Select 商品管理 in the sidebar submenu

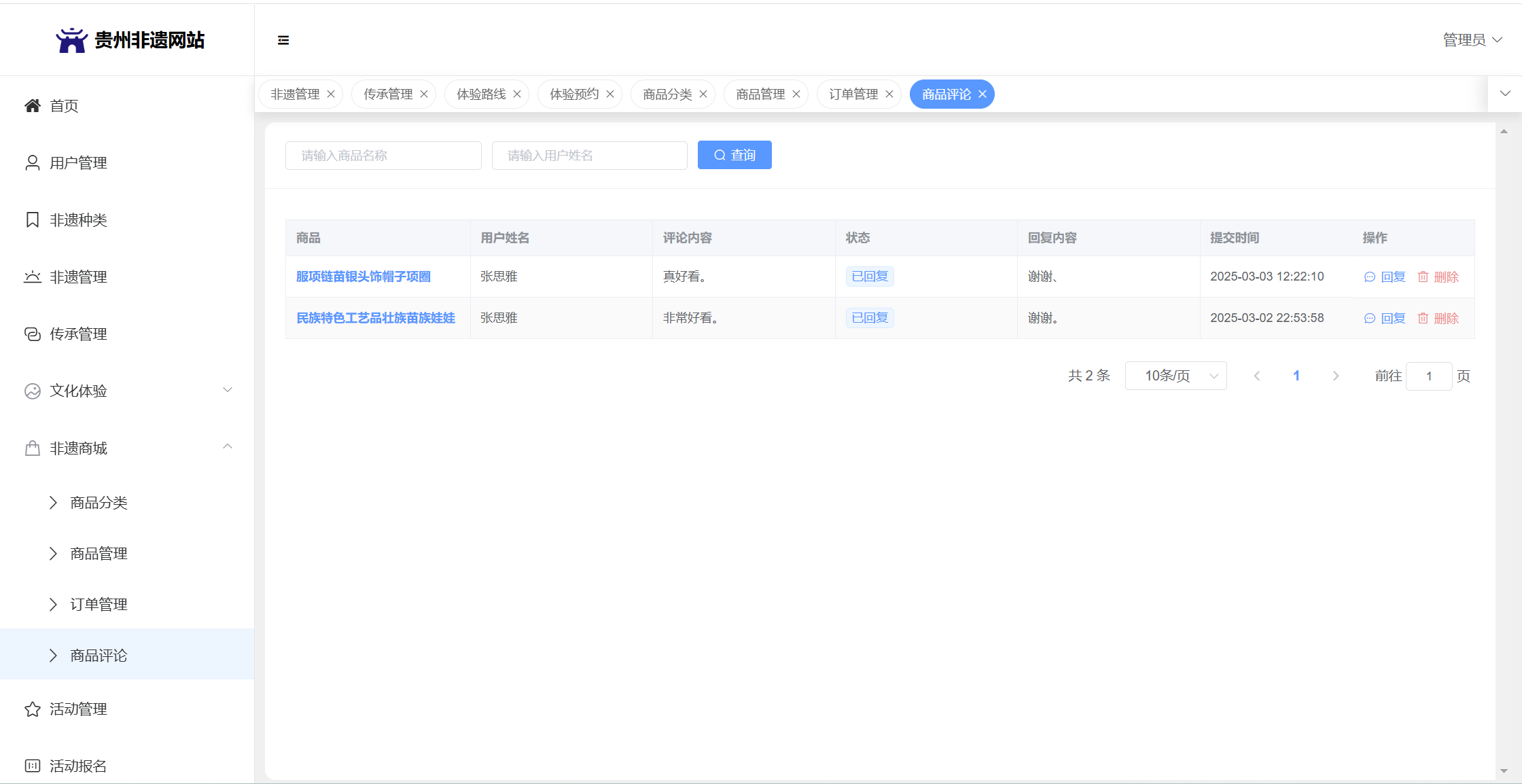99,554
